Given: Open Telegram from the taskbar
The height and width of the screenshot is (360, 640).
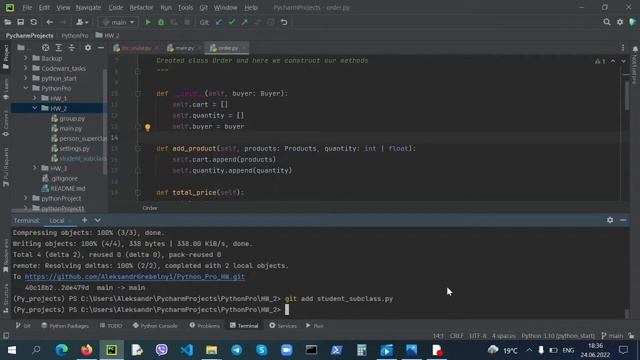Looking at the screenshot, I should (236, 350).
